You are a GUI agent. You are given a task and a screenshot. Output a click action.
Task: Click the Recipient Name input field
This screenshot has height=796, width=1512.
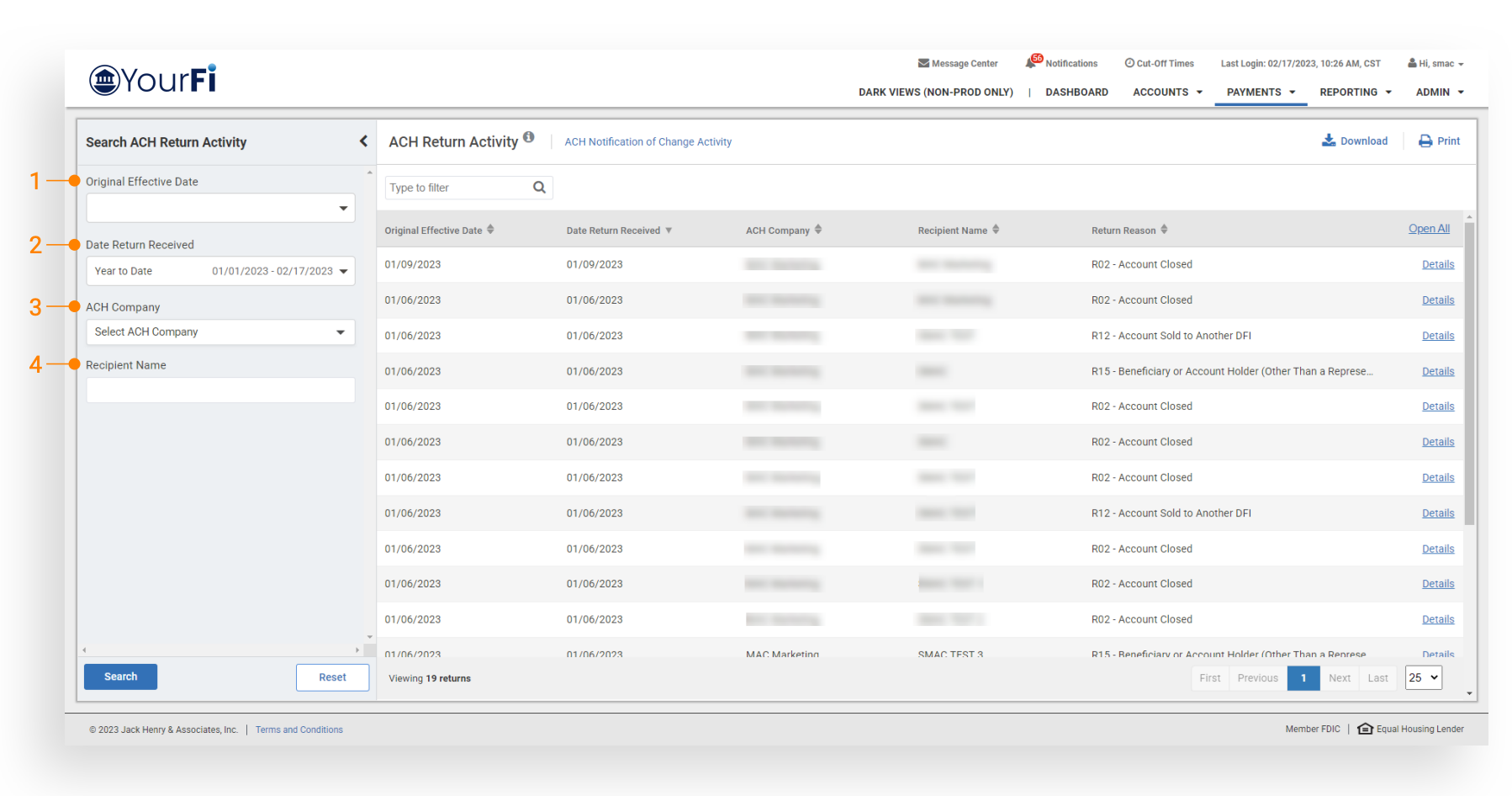point(220,390)
